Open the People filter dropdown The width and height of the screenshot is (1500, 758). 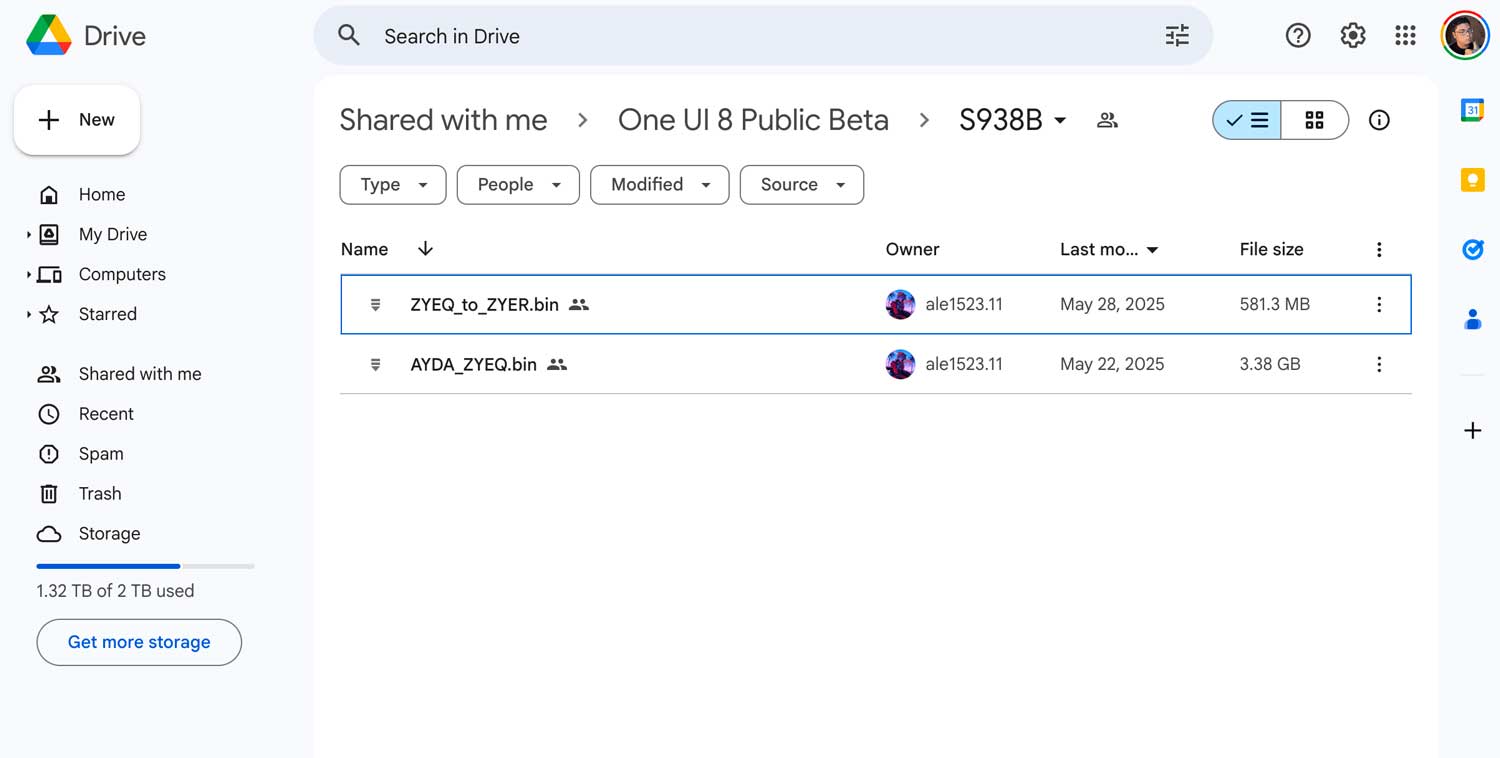coord(518,185)
